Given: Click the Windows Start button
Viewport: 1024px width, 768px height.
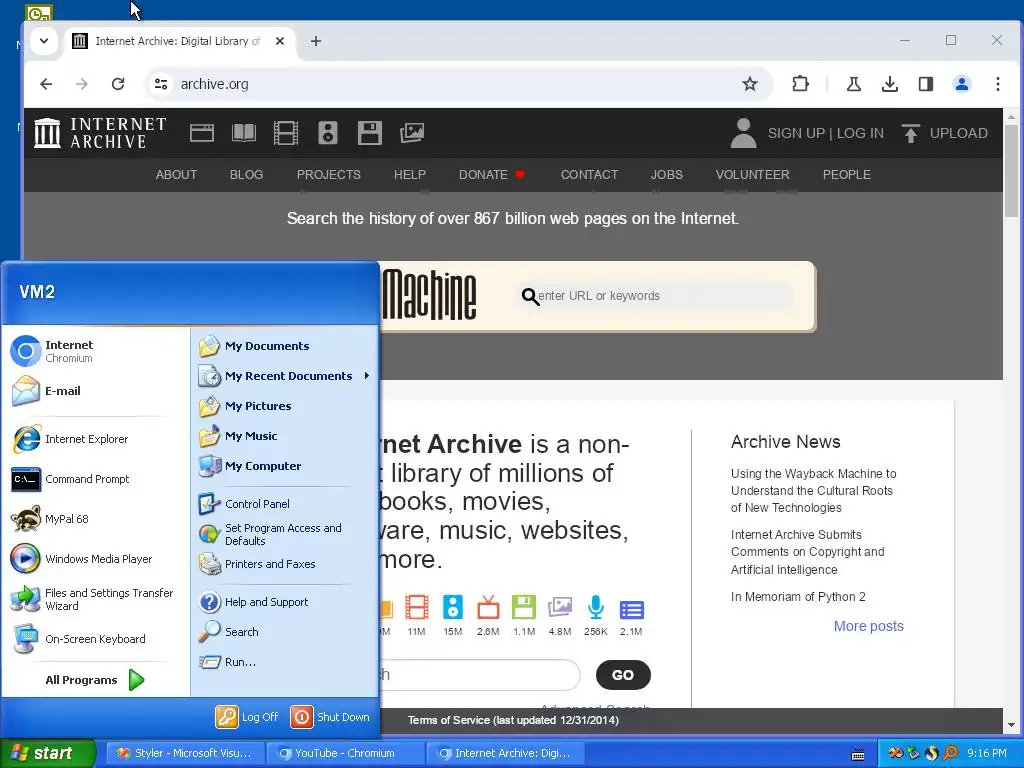Looking at the screenshot, I should tap(46, 753).
